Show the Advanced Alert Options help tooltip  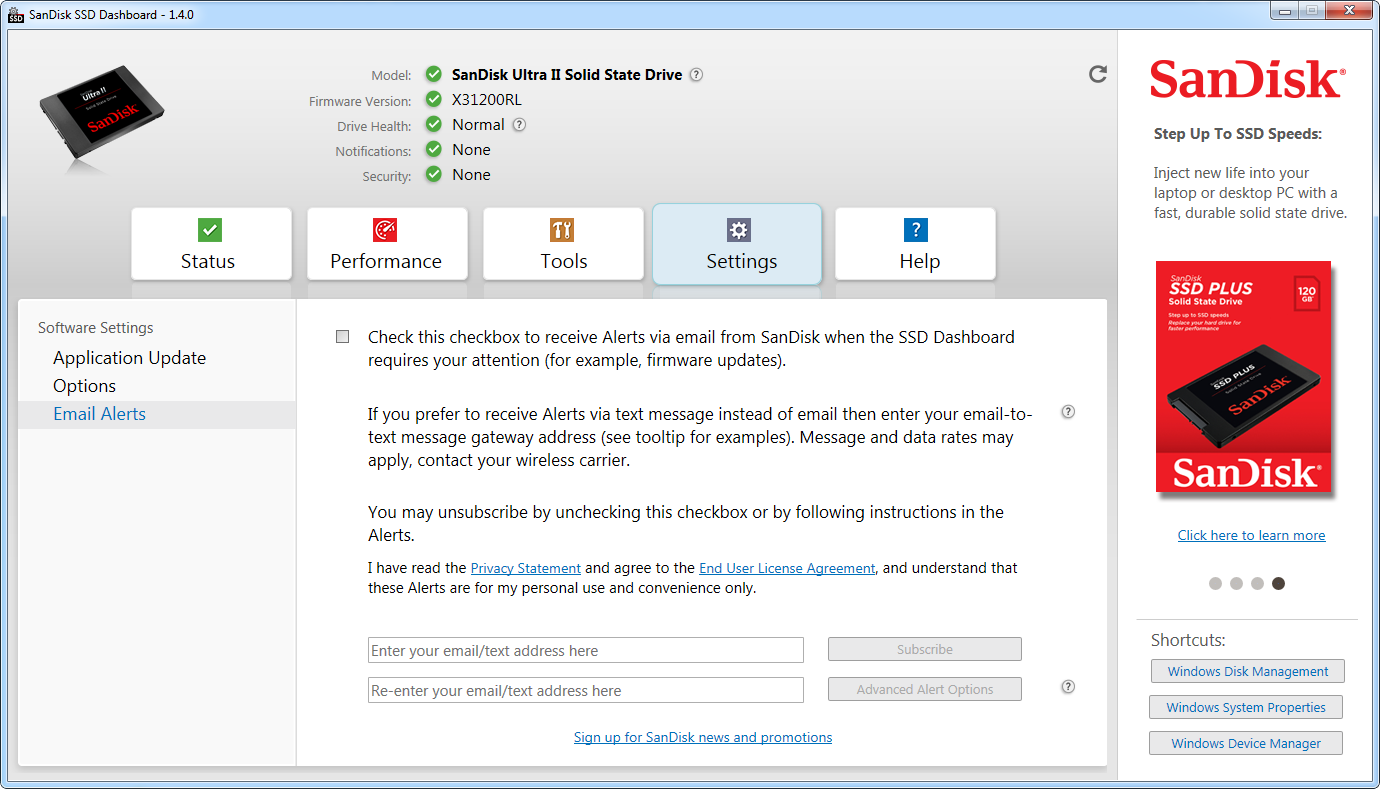point(1068,687)
